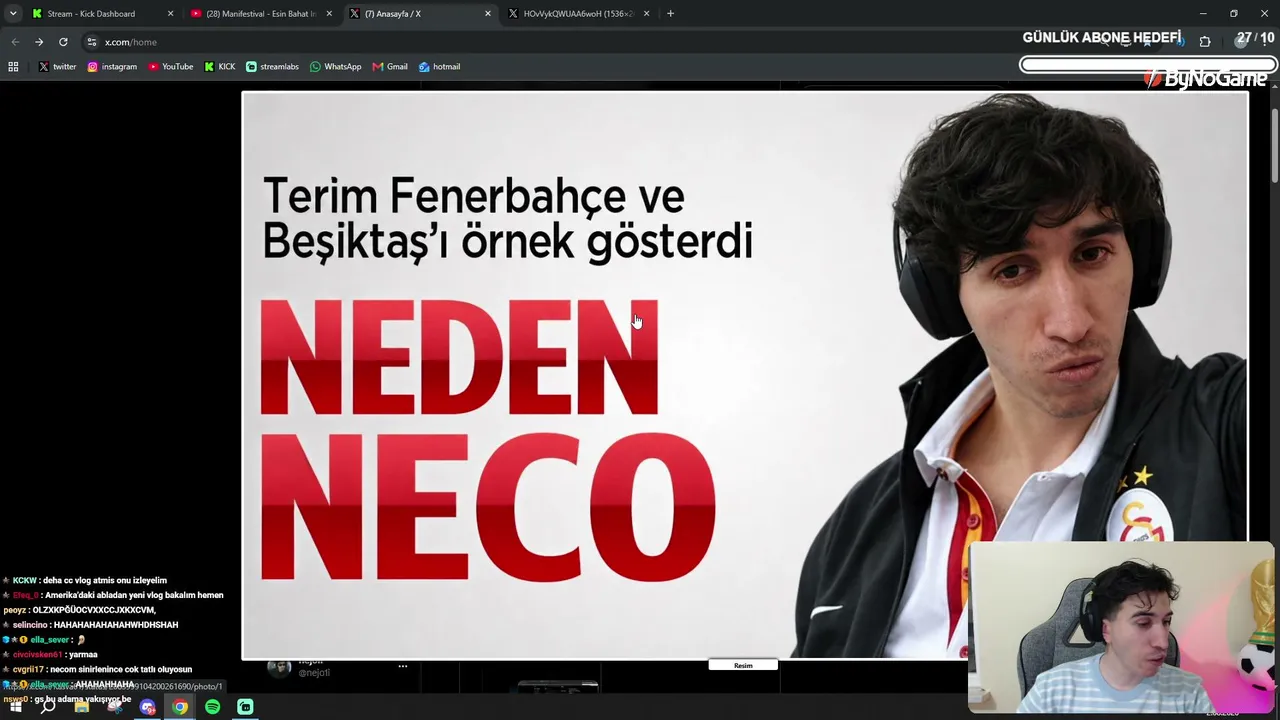Open the hotmail bookmark
The height and width of the screenshot is (720, 1280).
pyautogui.click(x=439, y=67)
